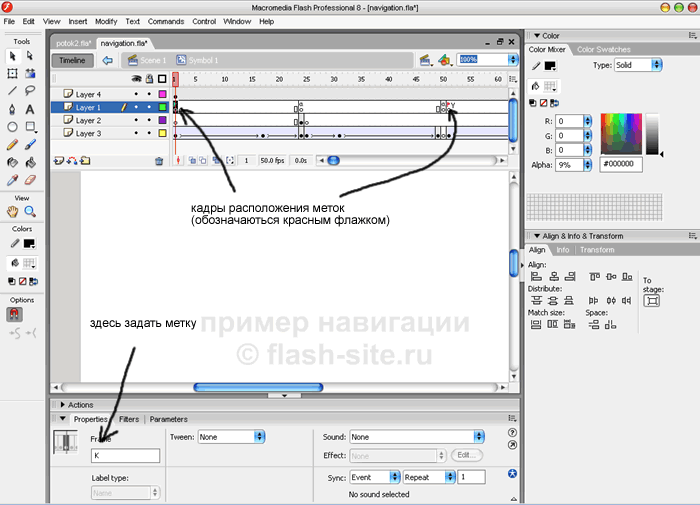Pick the Lasso tool
Image resolution: width=700 pixels, height=505 pixels.
point(30,91)
